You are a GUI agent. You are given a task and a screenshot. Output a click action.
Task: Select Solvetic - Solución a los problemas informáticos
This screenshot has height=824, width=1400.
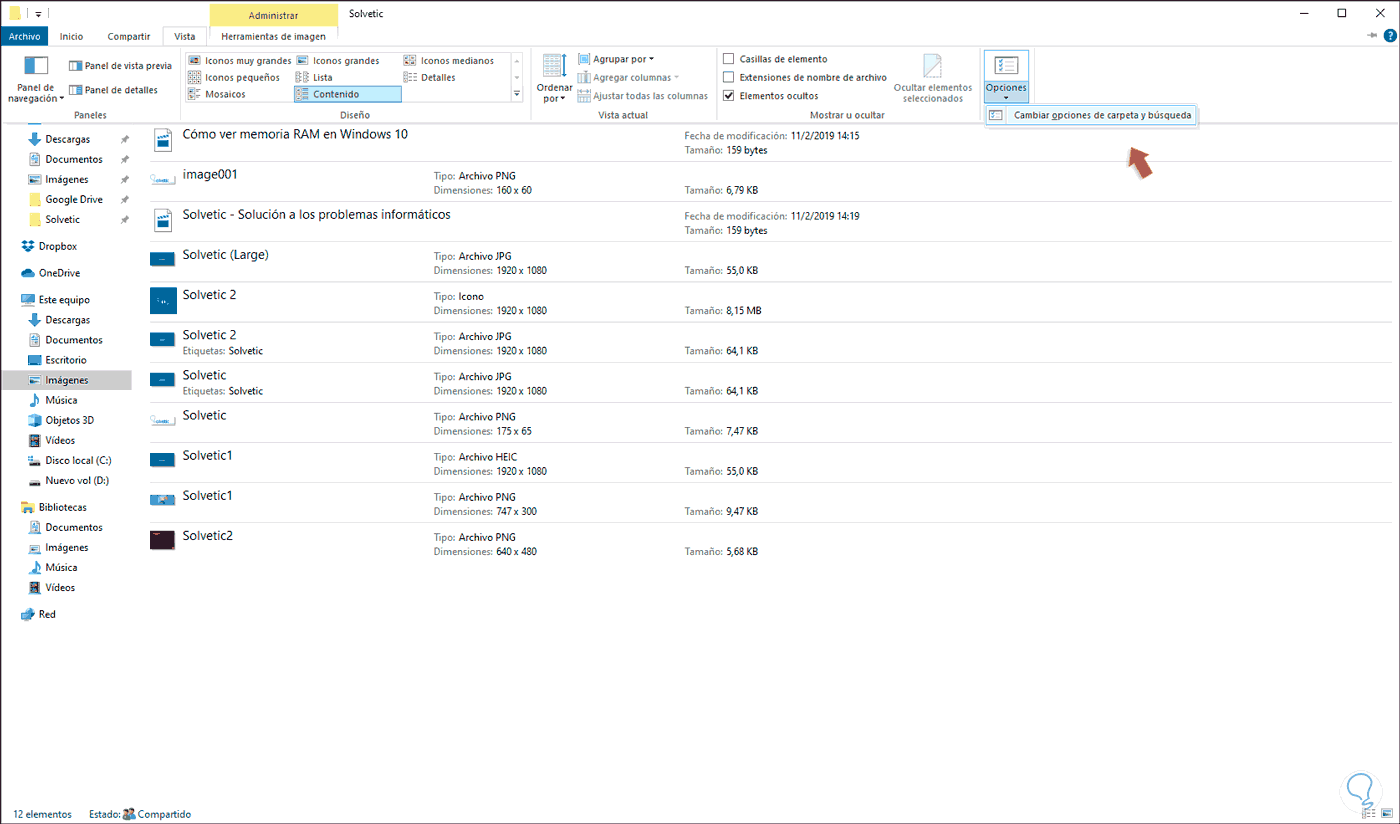(x=316, y=214)
